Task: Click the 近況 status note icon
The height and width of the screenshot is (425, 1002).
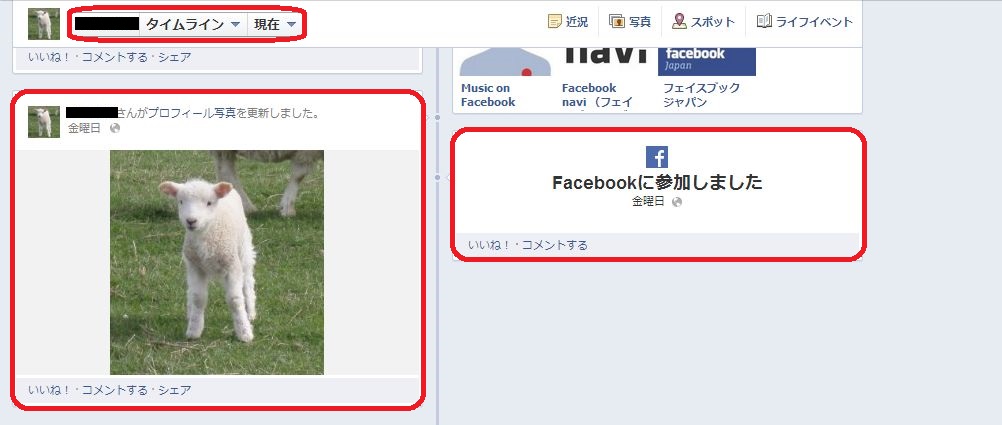Action: click(x=555, y=21)
